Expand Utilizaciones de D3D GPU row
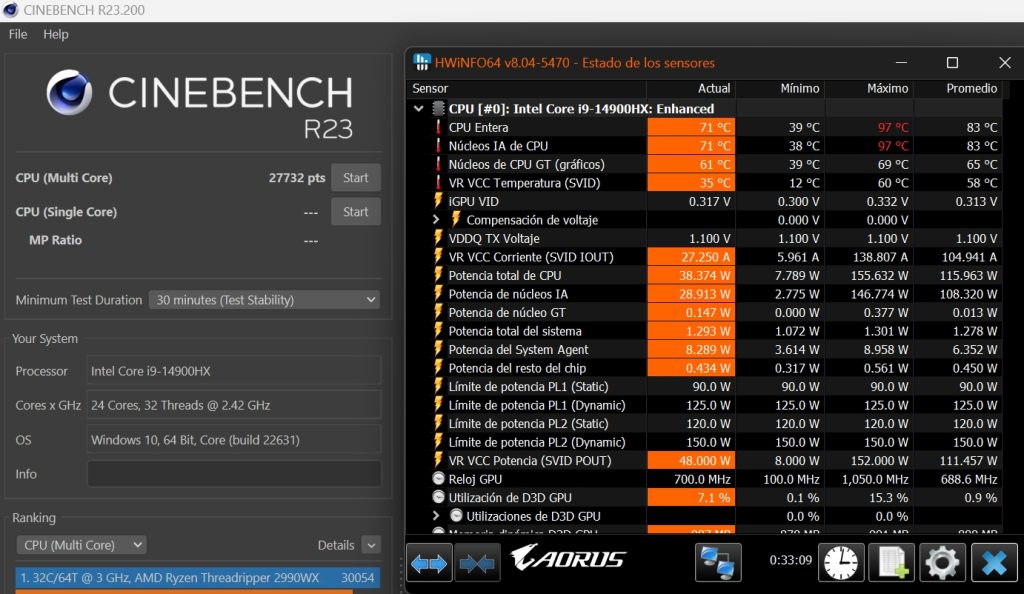Viewport: 1024px width, 594px height. tap(436, 516)
